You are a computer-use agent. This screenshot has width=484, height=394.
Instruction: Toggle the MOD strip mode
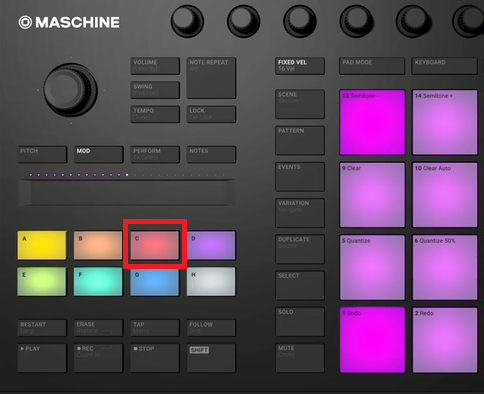point(99,154)
